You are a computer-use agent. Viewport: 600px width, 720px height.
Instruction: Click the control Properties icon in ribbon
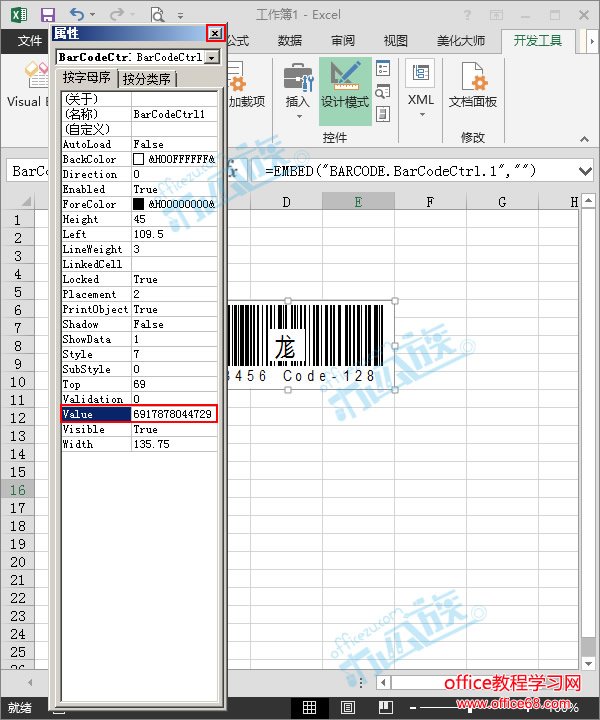pos(383,69)
